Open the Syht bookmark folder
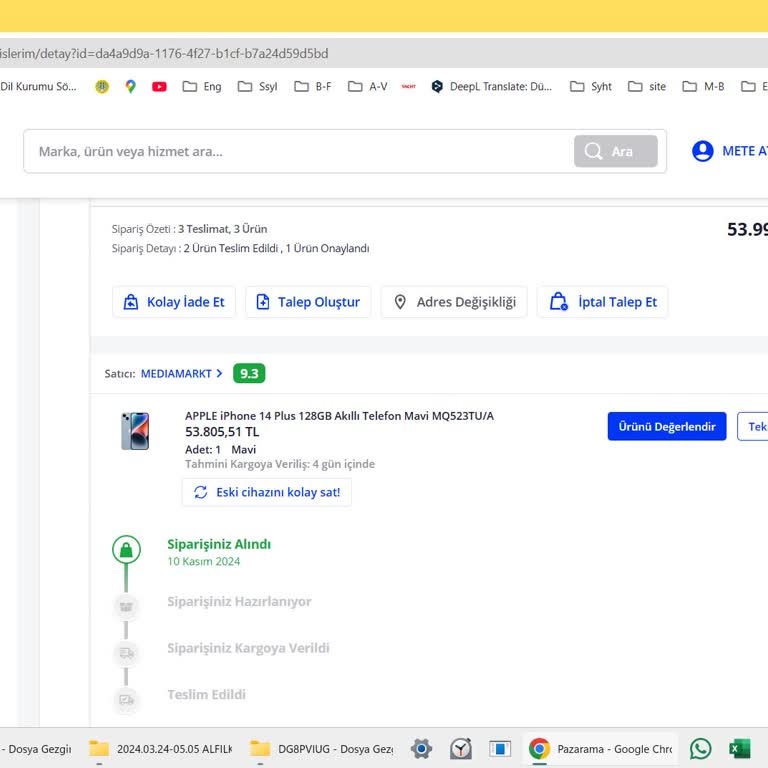This screenshot has width=768, height=768. 591,87
